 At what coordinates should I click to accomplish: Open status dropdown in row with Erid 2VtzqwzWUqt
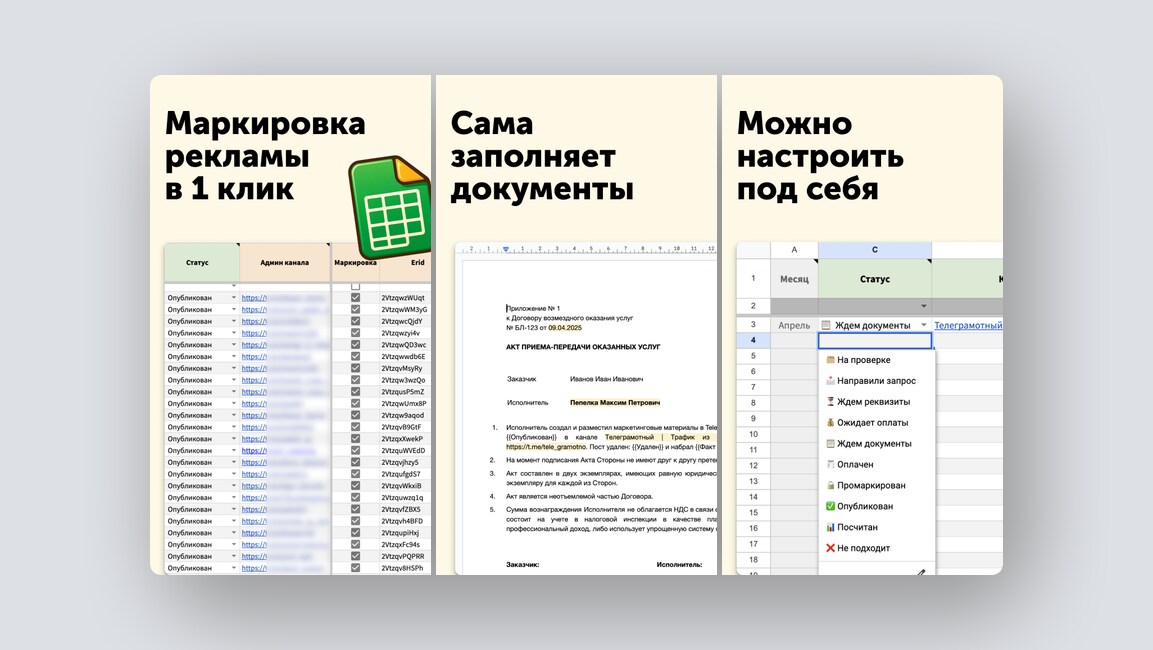pos(234,298)
